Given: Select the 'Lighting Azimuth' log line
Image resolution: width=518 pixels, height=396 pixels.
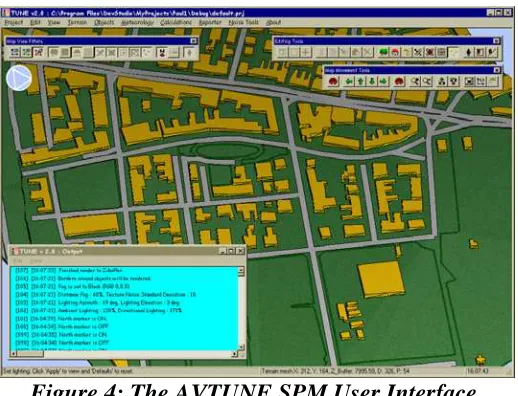Looking at the screenshot, I should 98,302.
